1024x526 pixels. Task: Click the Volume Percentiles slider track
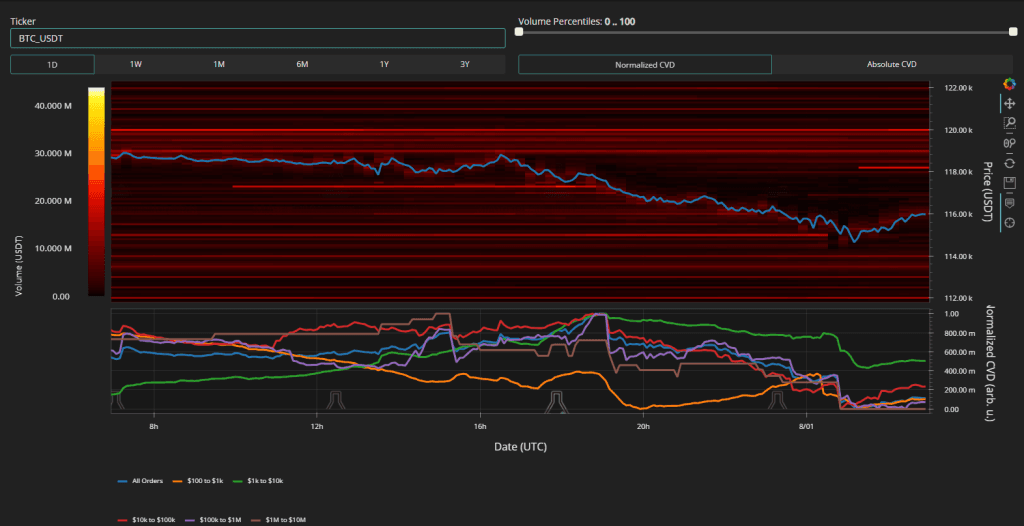coord(766,31)
